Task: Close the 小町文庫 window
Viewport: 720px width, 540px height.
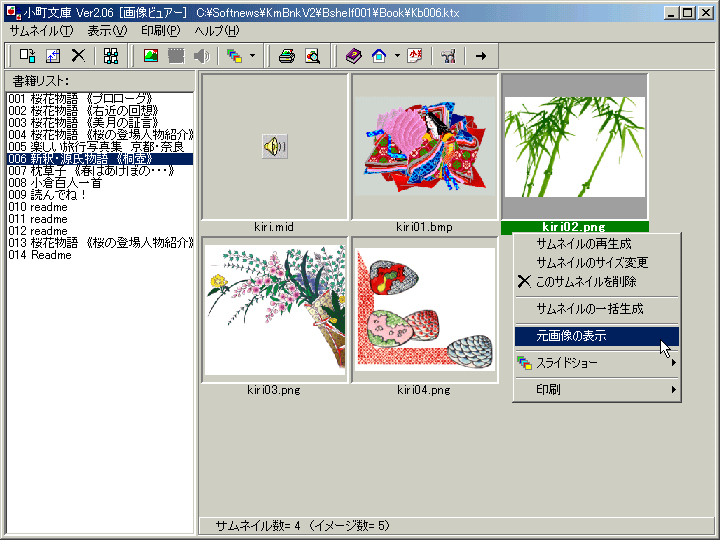Action: [706, 12]
